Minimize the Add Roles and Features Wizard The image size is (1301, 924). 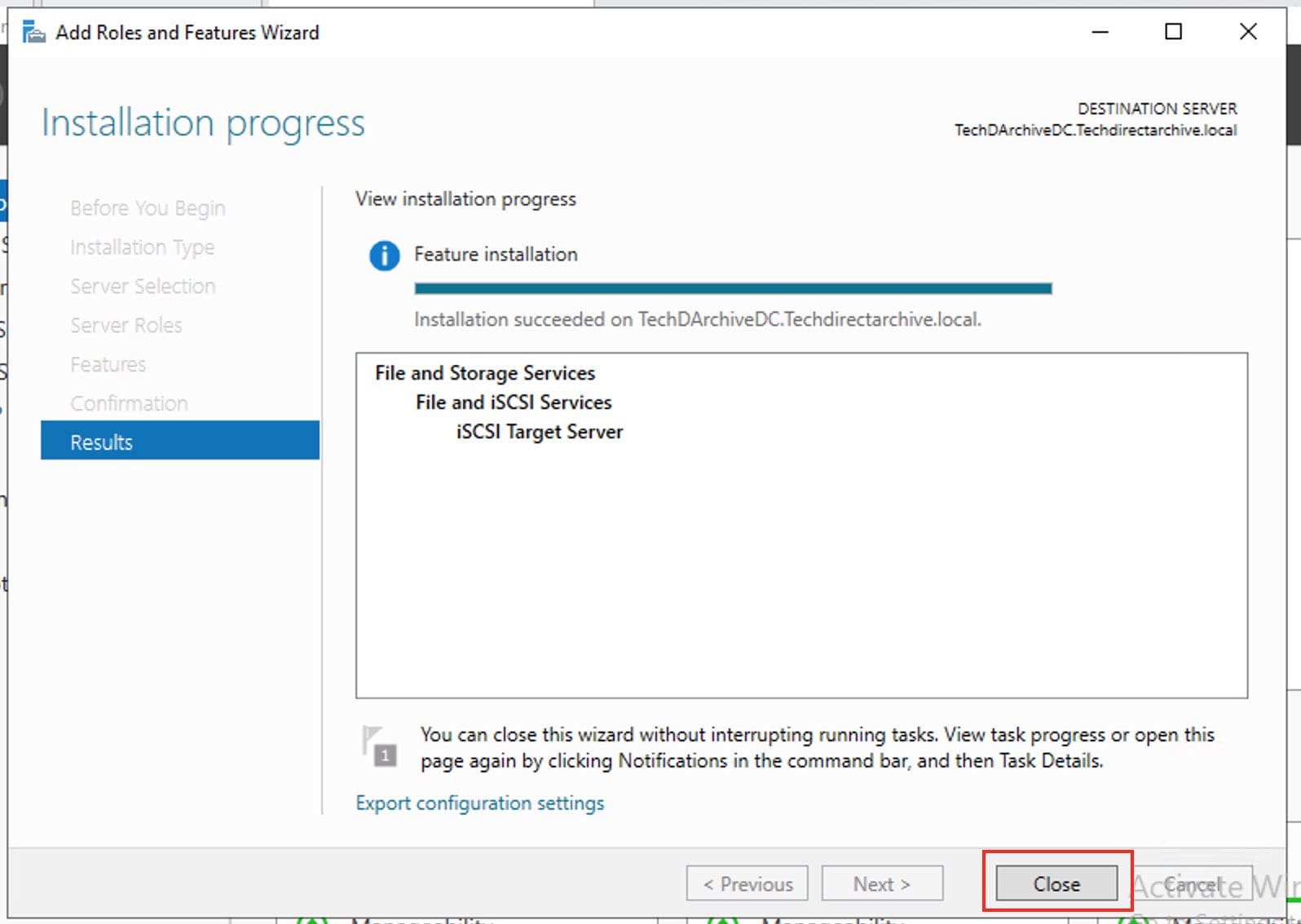point(1100,32)
